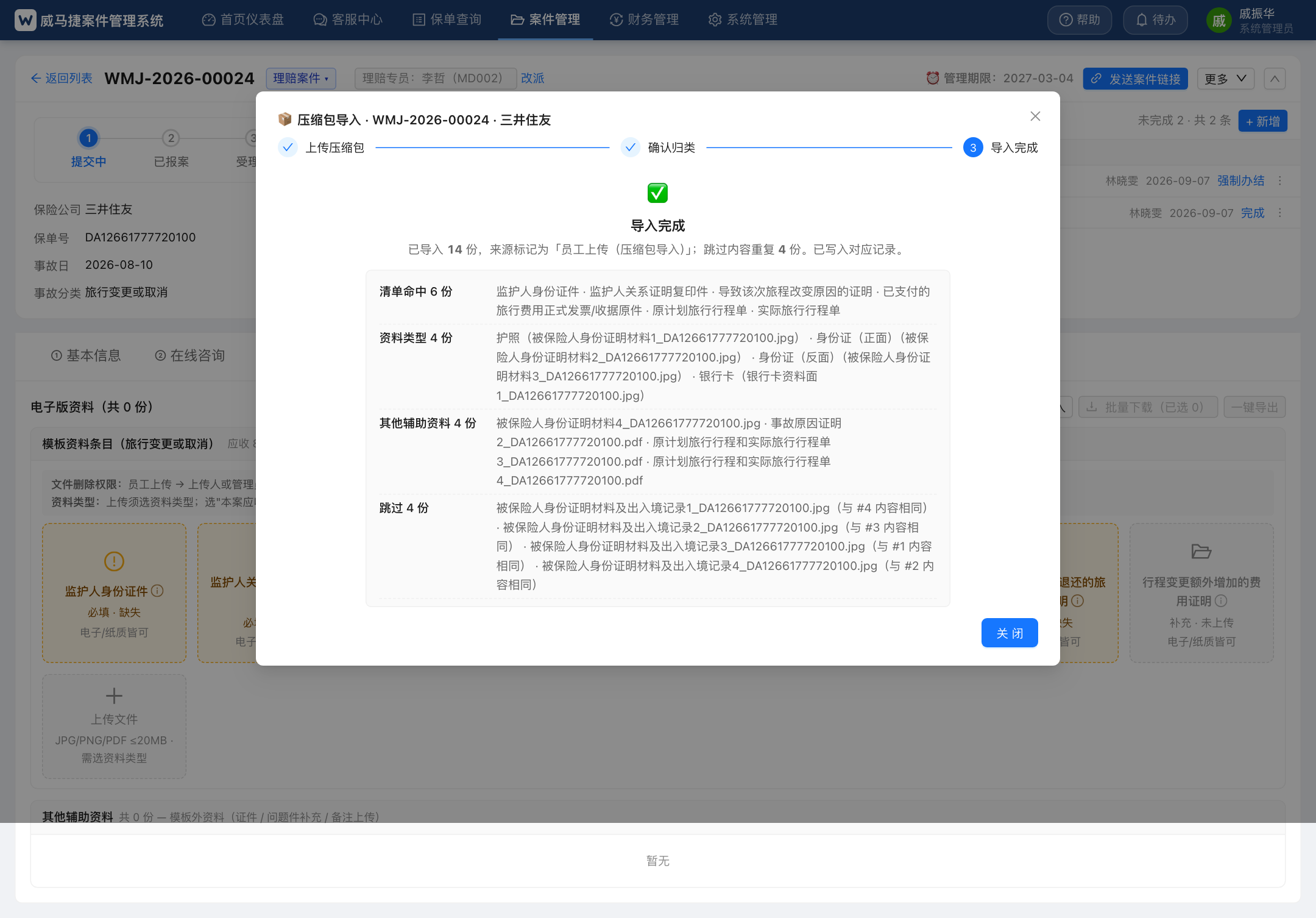This screenshot has width=1316, height=918.
Task: Click the 一键导出 button
Action: pyautogui.click(x=1254, y=407)
